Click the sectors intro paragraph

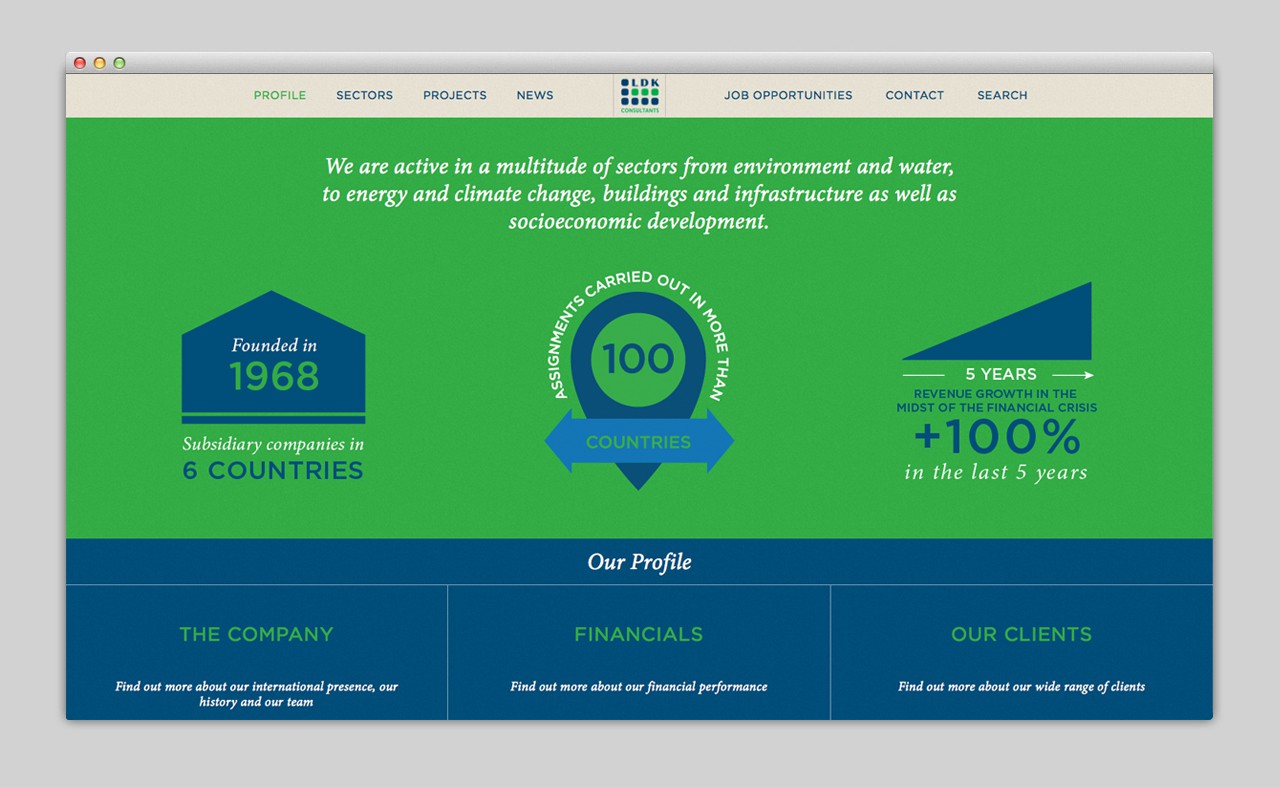pyautogui.click(x=639, y=193)
